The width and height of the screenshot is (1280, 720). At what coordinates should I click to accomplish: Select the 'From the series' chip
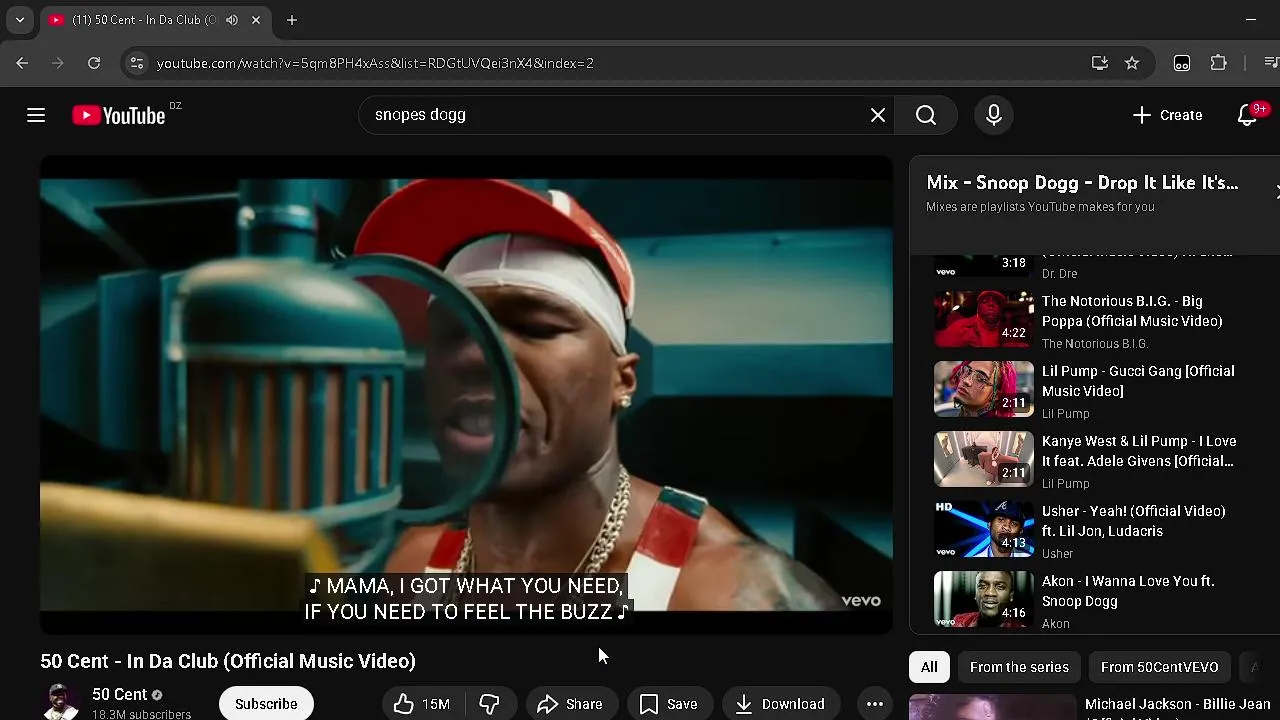(x=1019, y=667)
